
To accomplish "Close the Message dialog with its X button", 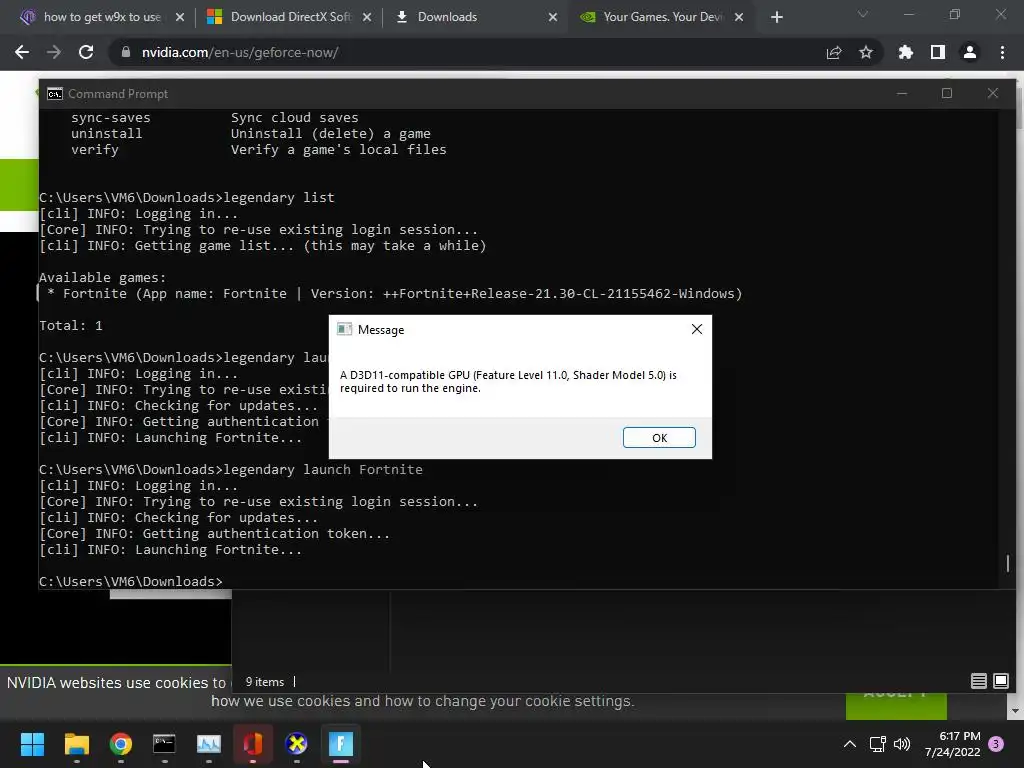I will click(x=697, y=329).
